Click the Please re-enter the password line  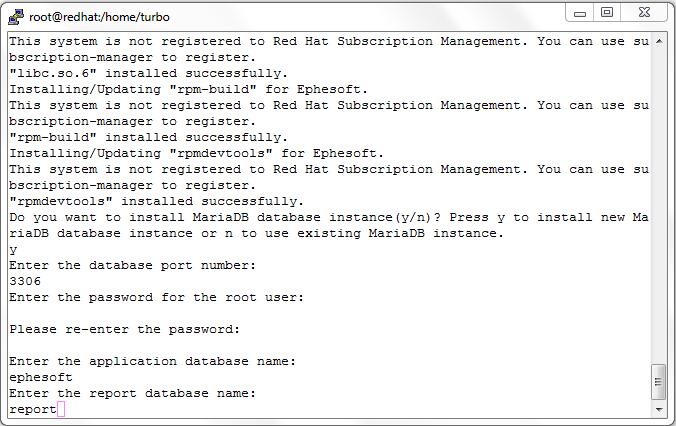tap(125, 329)
